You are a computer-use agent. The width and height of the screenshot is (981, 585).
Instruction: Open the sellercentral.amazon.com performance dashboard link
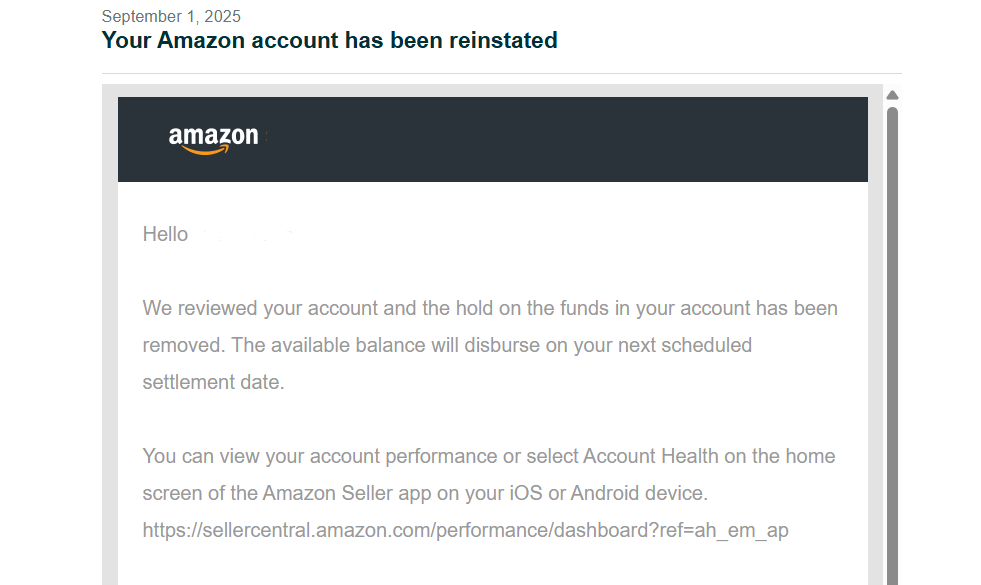465,530
